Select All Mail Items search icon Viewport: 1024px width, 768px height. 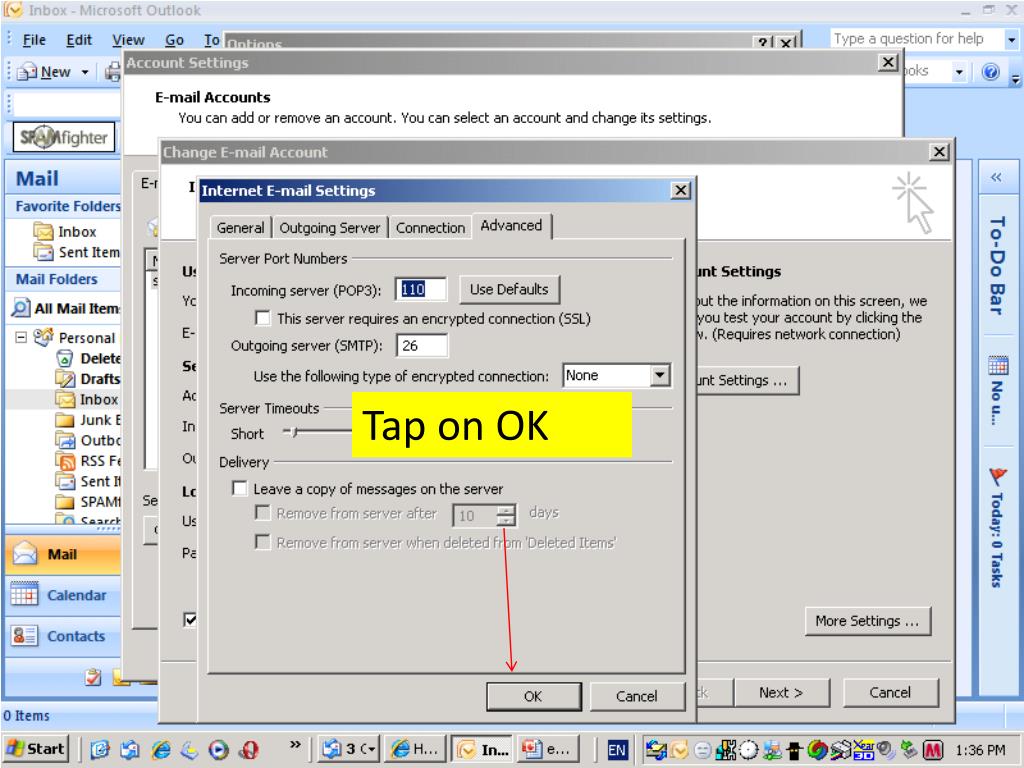21,308
